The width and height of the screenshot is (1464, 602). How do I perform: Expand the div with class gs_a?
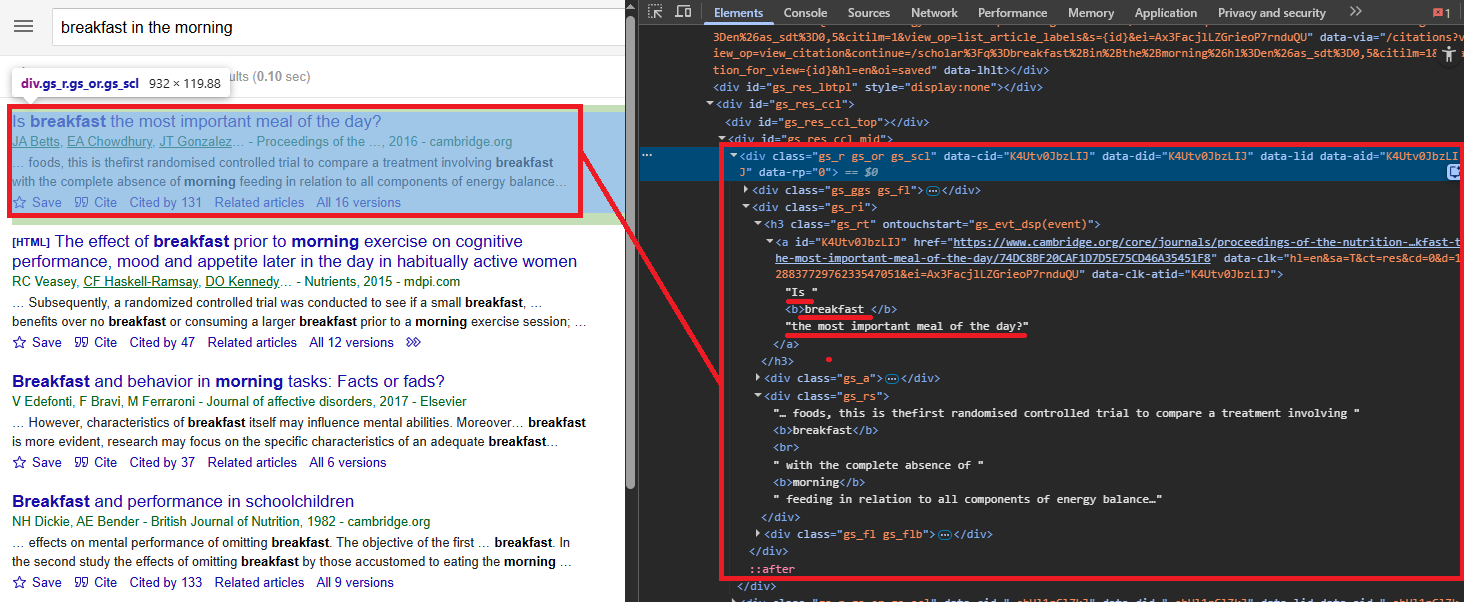pos(758,377)
